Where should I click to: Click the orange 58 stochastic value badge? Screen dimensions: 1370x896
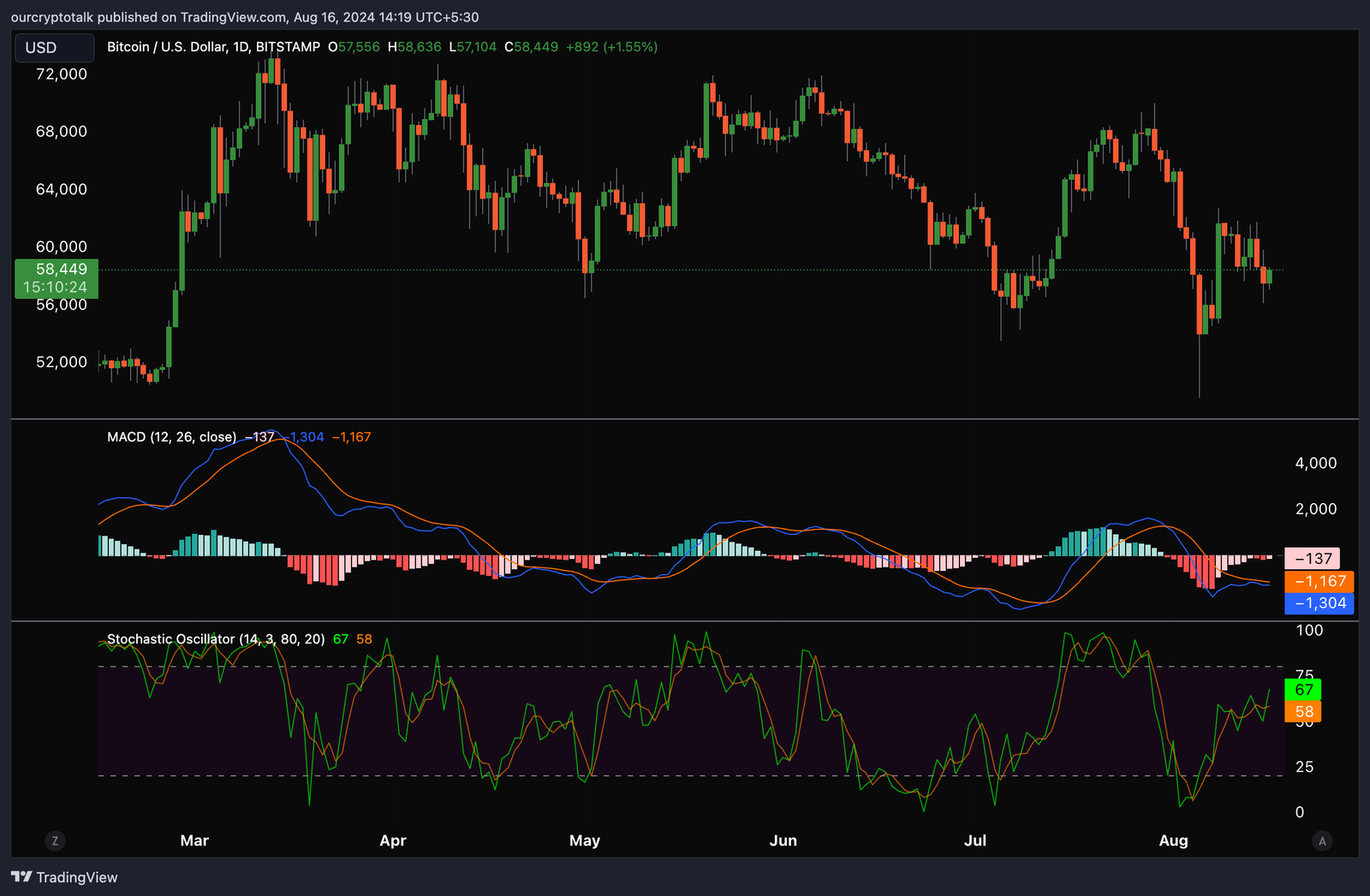tap(1302, 711)
